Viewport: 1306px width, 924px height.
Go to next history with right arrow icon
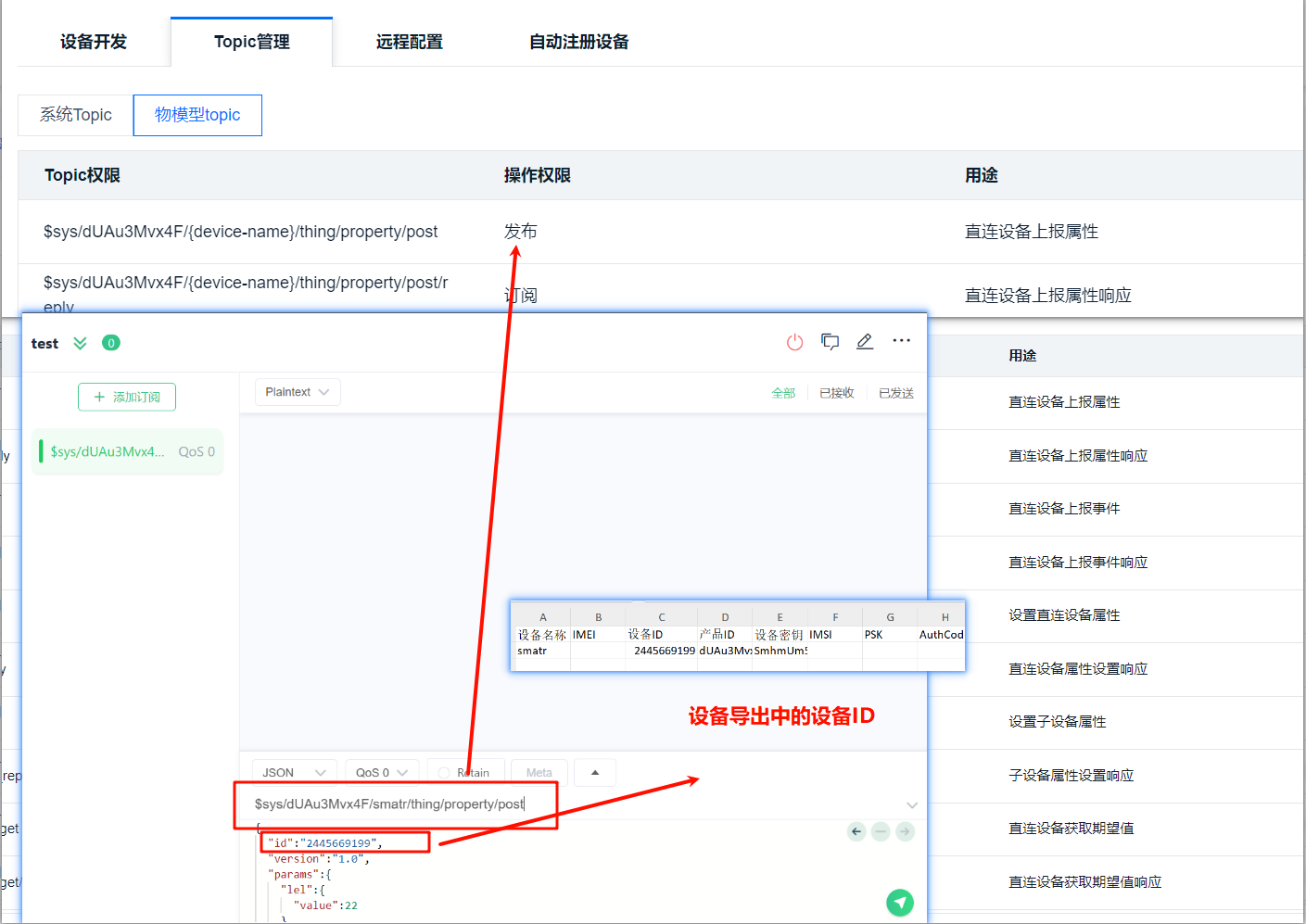[904, 831]
